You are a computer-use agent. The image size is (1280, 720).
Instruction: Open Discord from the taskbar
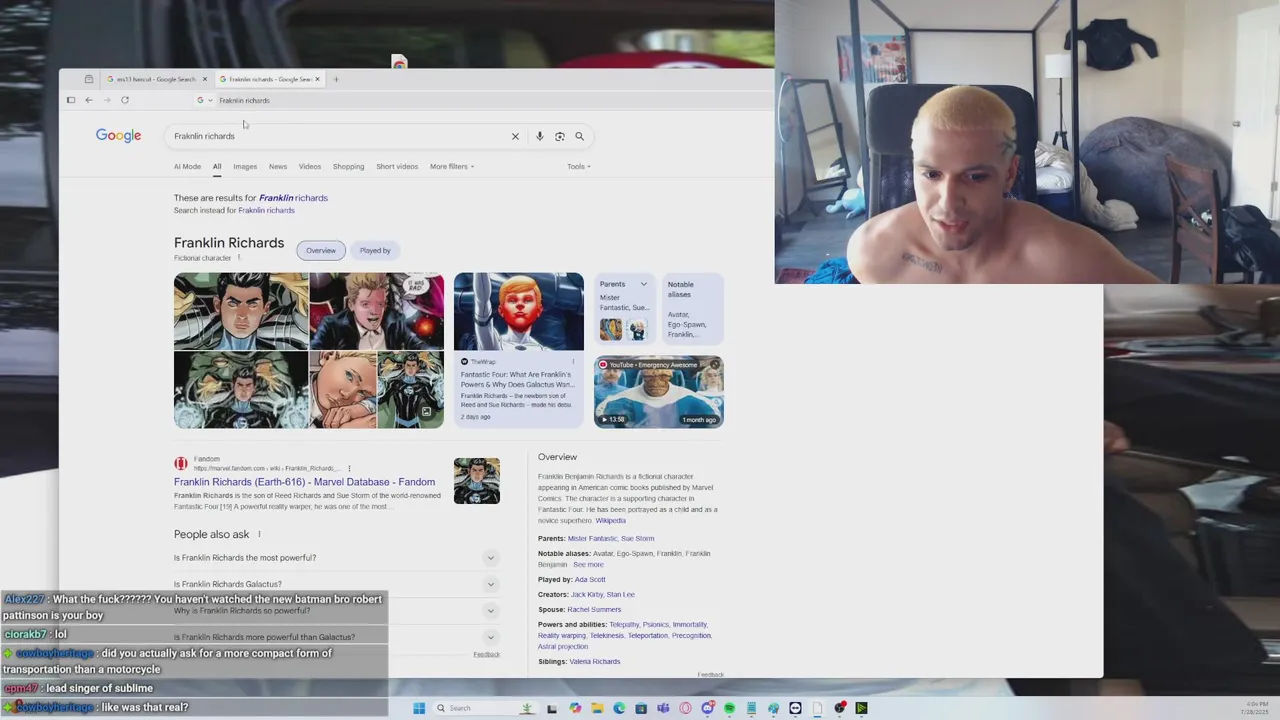point(707,708)
